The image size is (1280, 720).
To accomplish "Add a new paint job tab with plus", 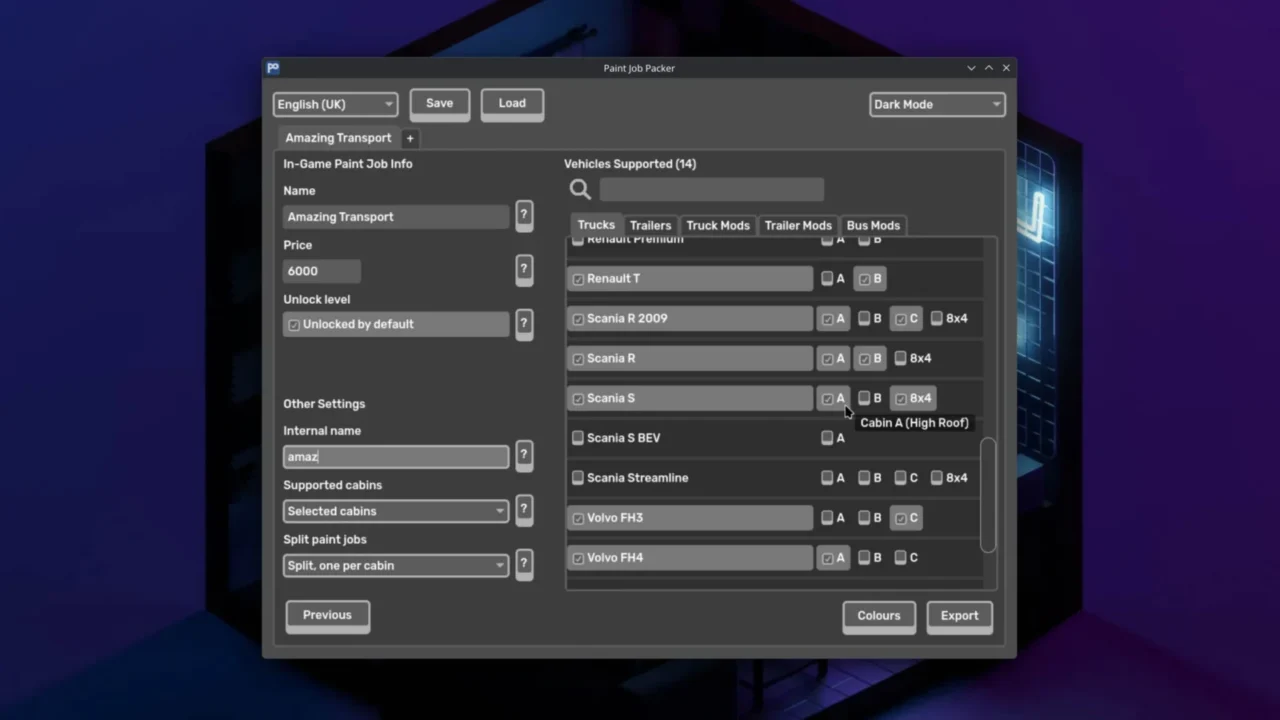I will [409, 138].
